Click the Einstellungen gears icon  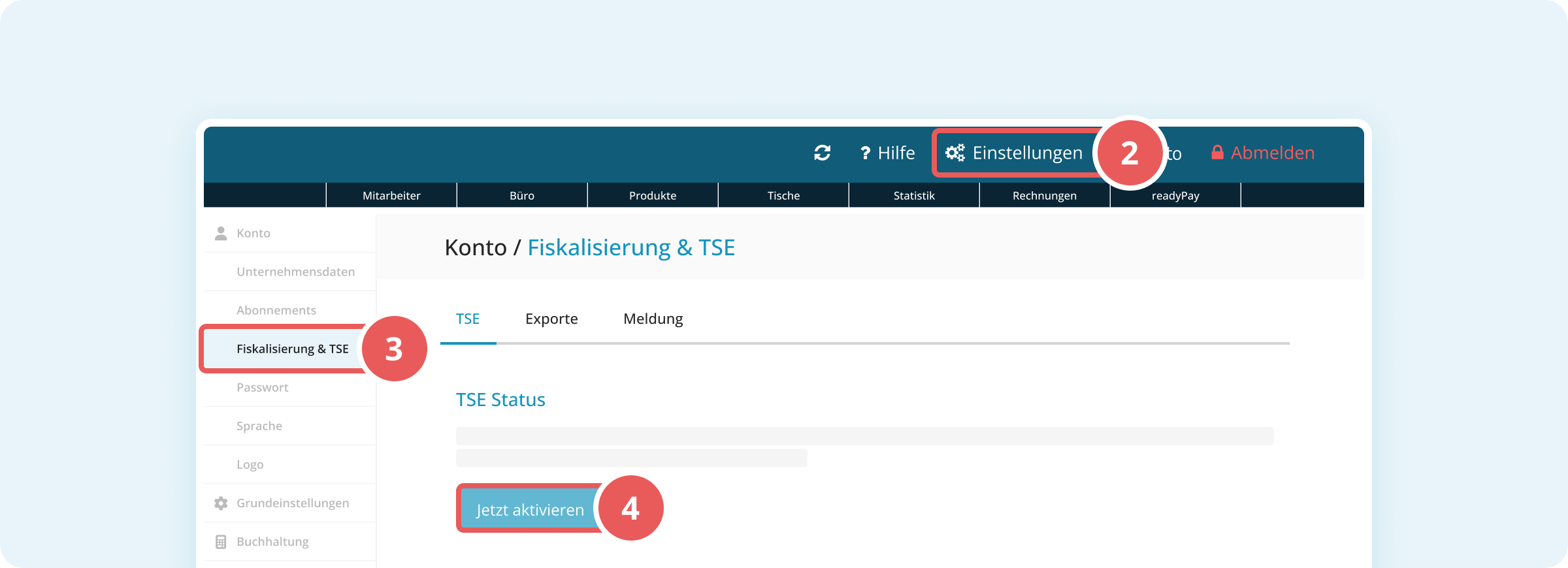(x=955, y=153)
